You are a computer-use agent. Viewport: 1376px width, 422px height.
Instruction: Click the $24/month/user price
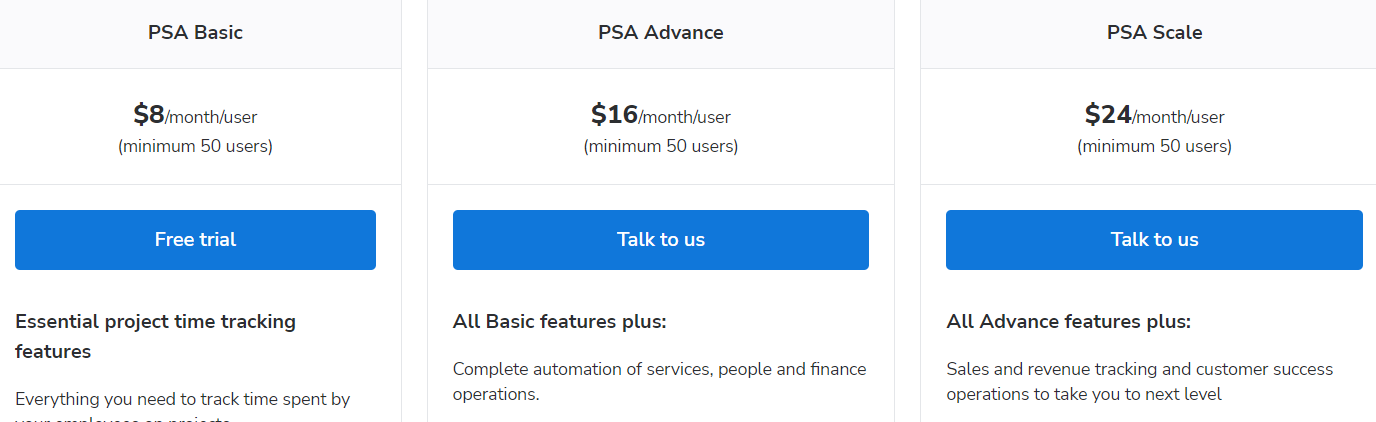click(x=1154, y=115)
